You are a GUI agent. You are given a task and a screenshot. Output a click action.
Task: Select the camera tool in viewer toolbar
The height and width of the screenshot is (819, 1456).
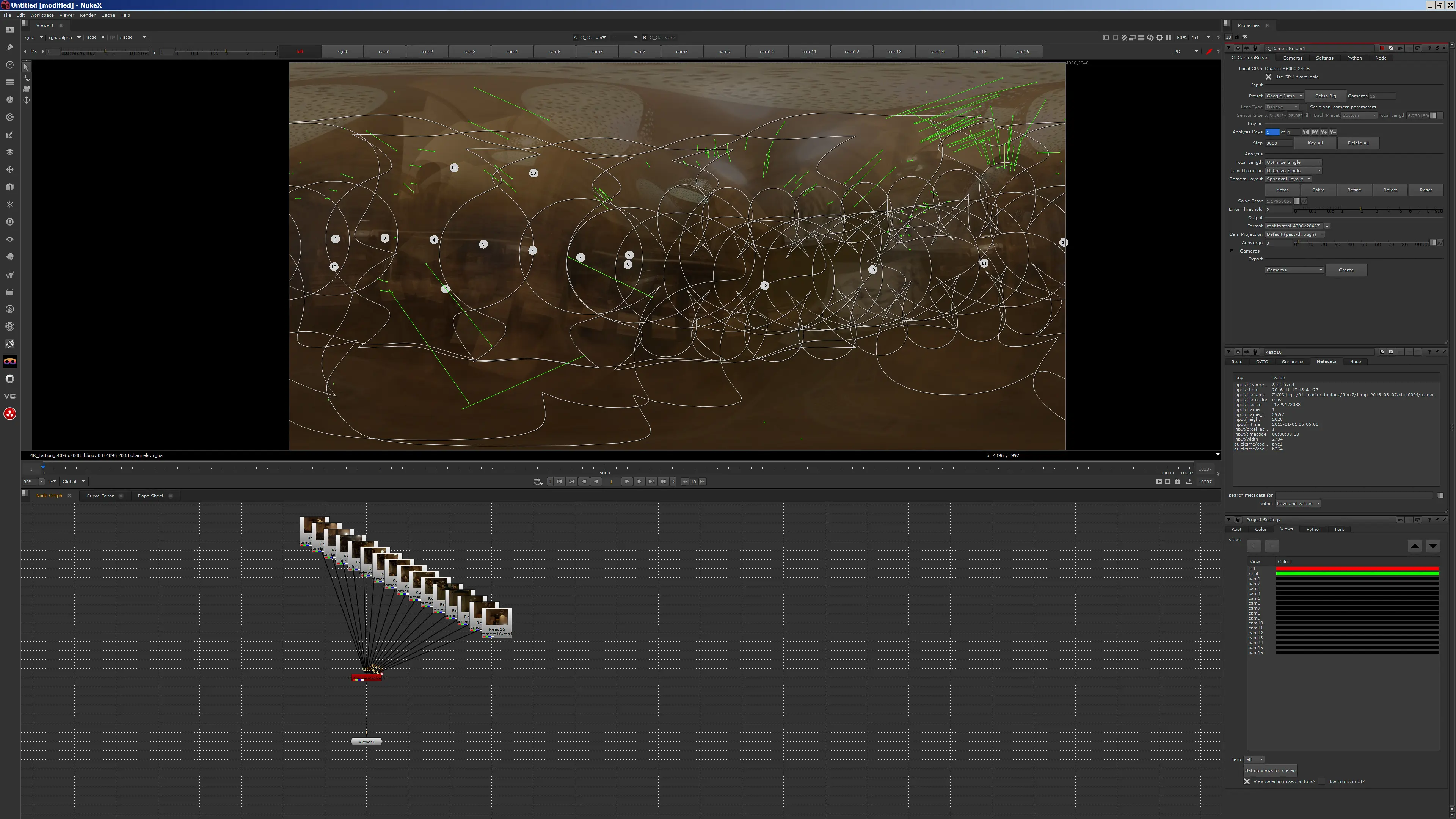pyautogui.click(x=26, y=89)
